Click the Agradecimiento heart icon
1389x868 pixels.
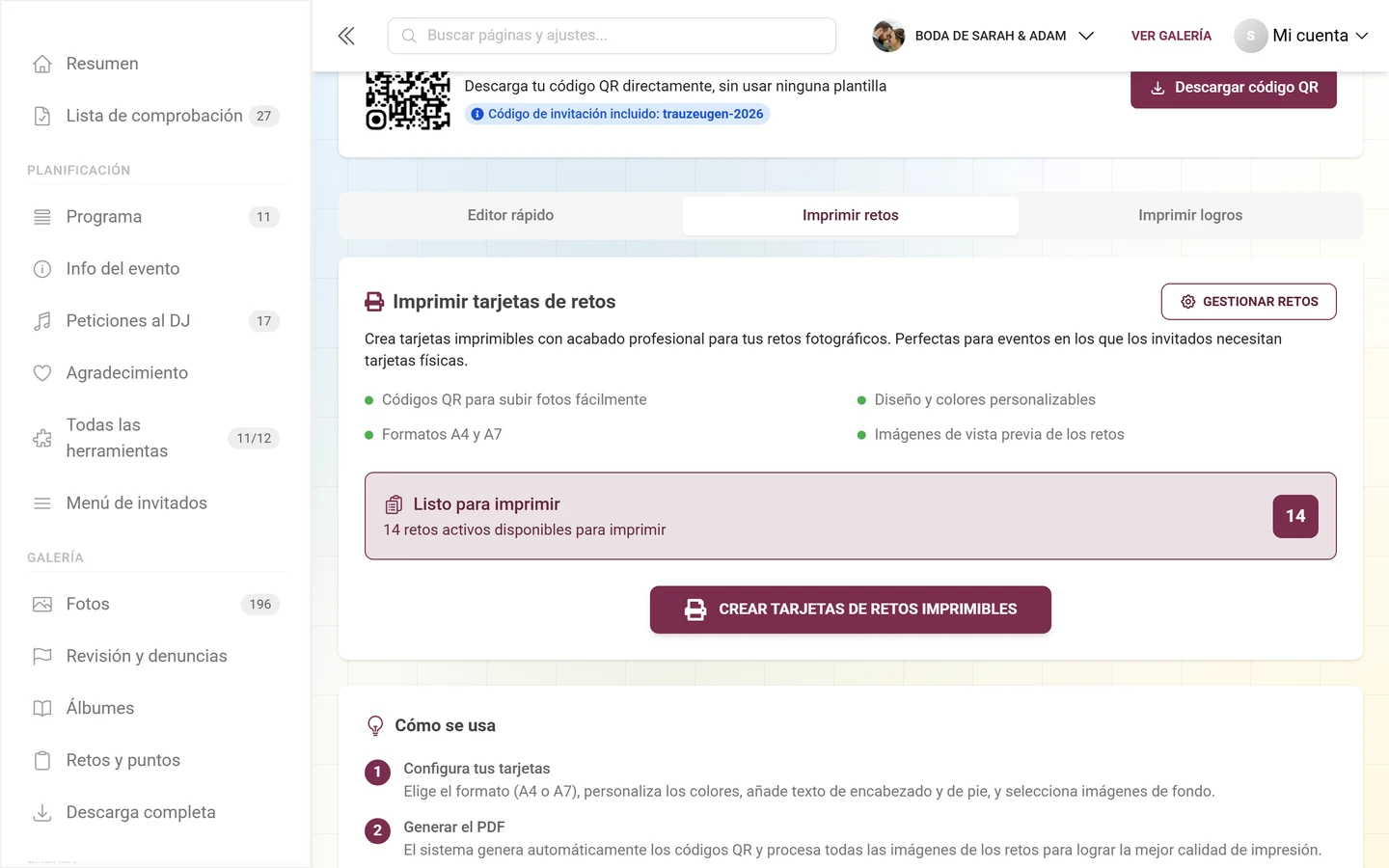pyautogui.click(x=42, y=373)
